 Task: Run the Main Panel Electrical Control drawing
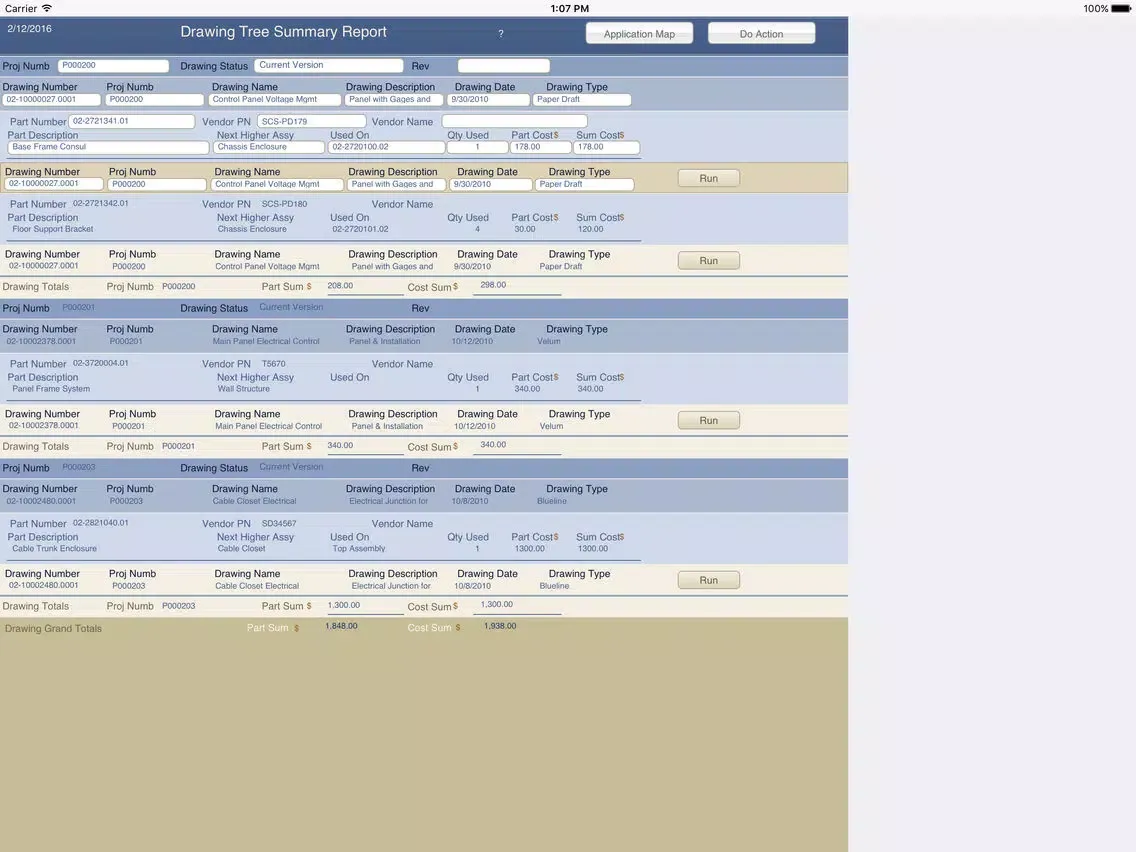(708, 421)
